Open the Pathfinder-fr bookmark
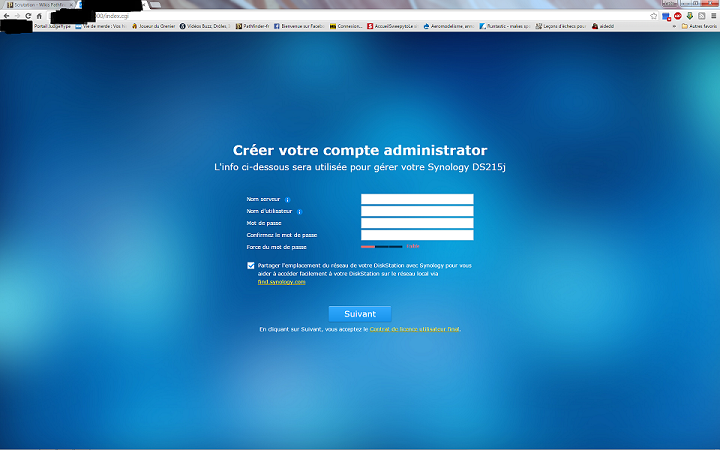 click(x=253, y=26)
